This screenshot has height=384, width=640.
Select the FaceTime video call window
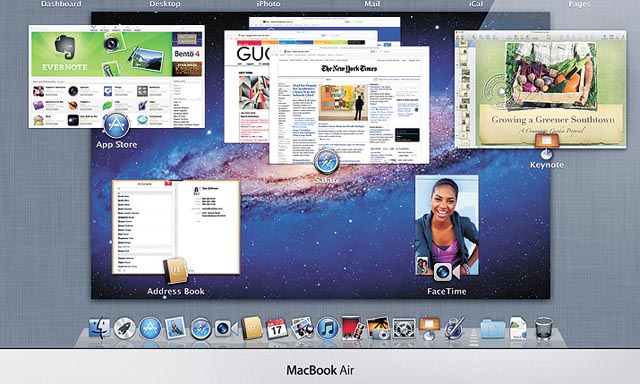pyautogui.click(x=447, y=225)
